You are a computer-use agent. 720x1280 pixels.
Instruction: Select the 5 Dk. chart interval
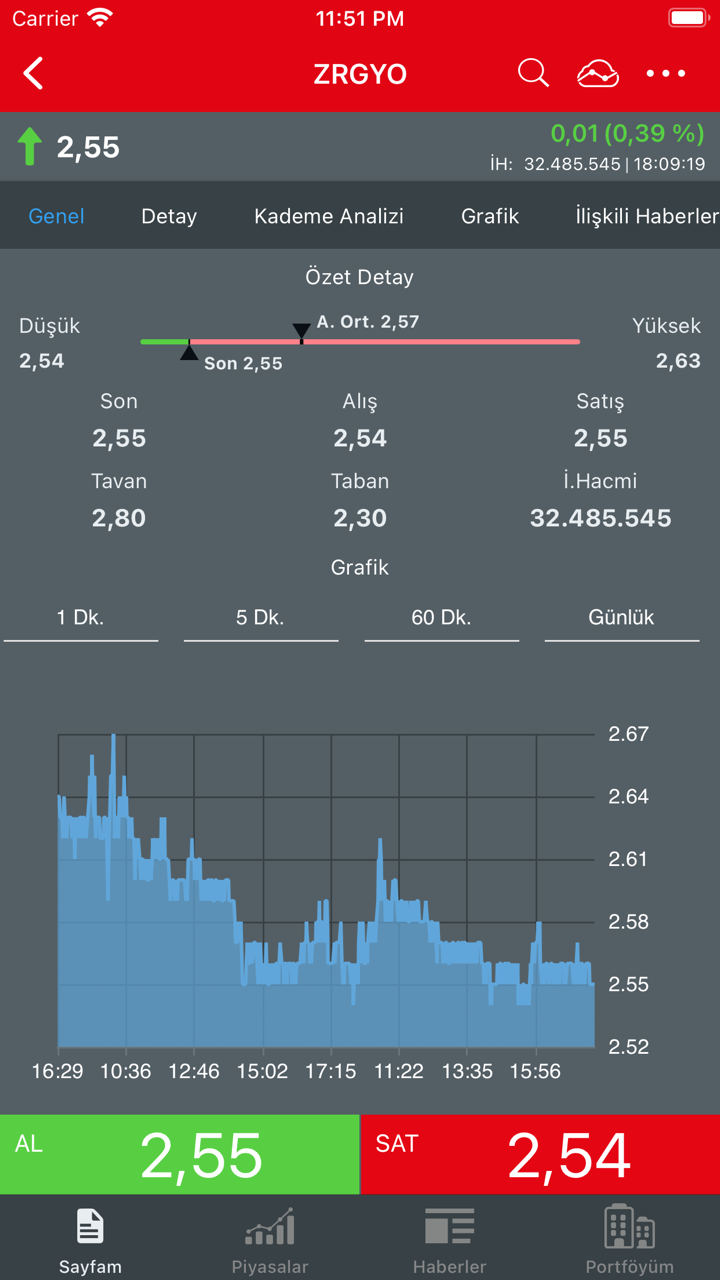coord(261,618)
